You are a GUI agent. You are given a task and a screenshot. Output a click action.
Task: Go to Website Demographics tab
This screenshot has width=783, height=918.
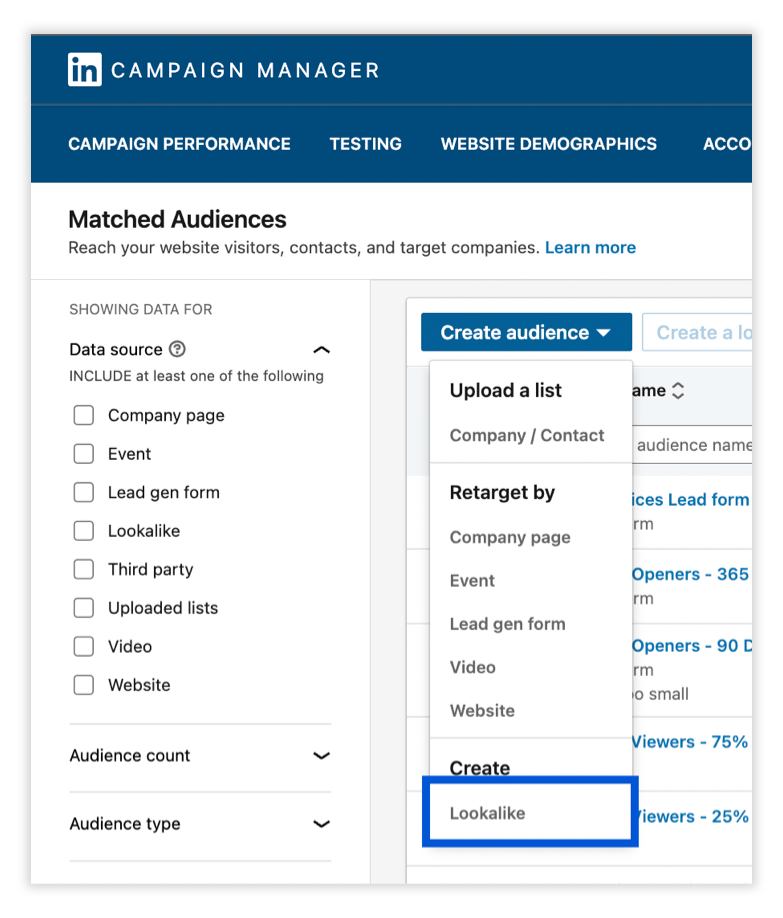click(549, 144)
